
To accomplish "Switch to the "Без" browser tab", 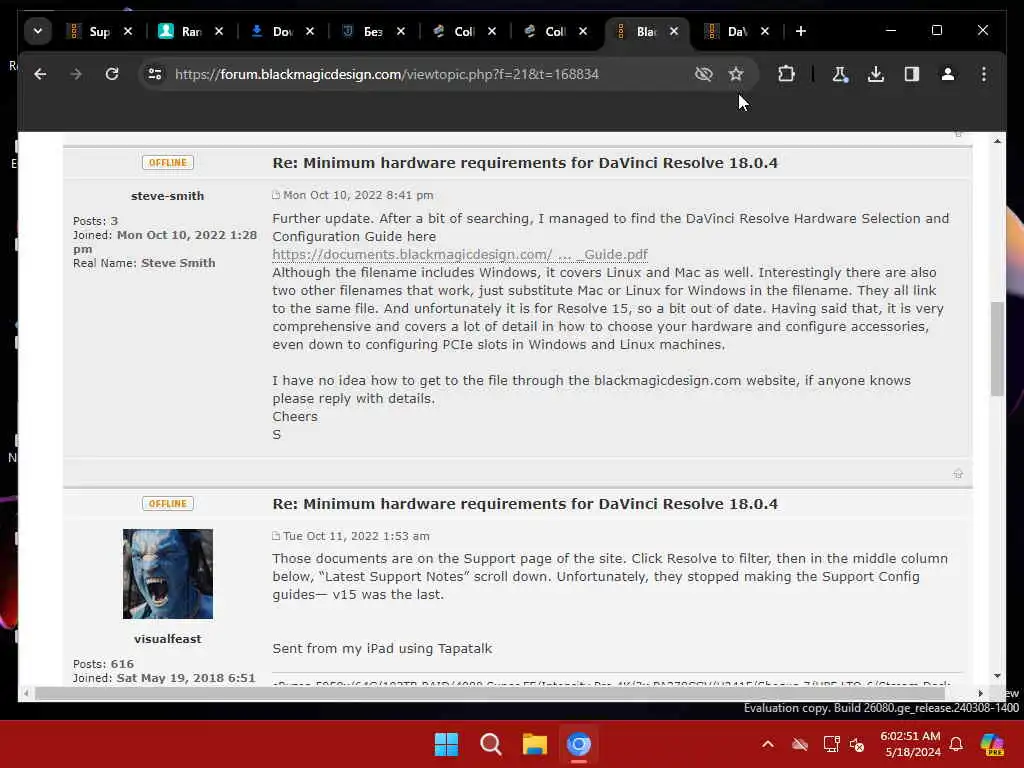I will click(x=364, y=31).
